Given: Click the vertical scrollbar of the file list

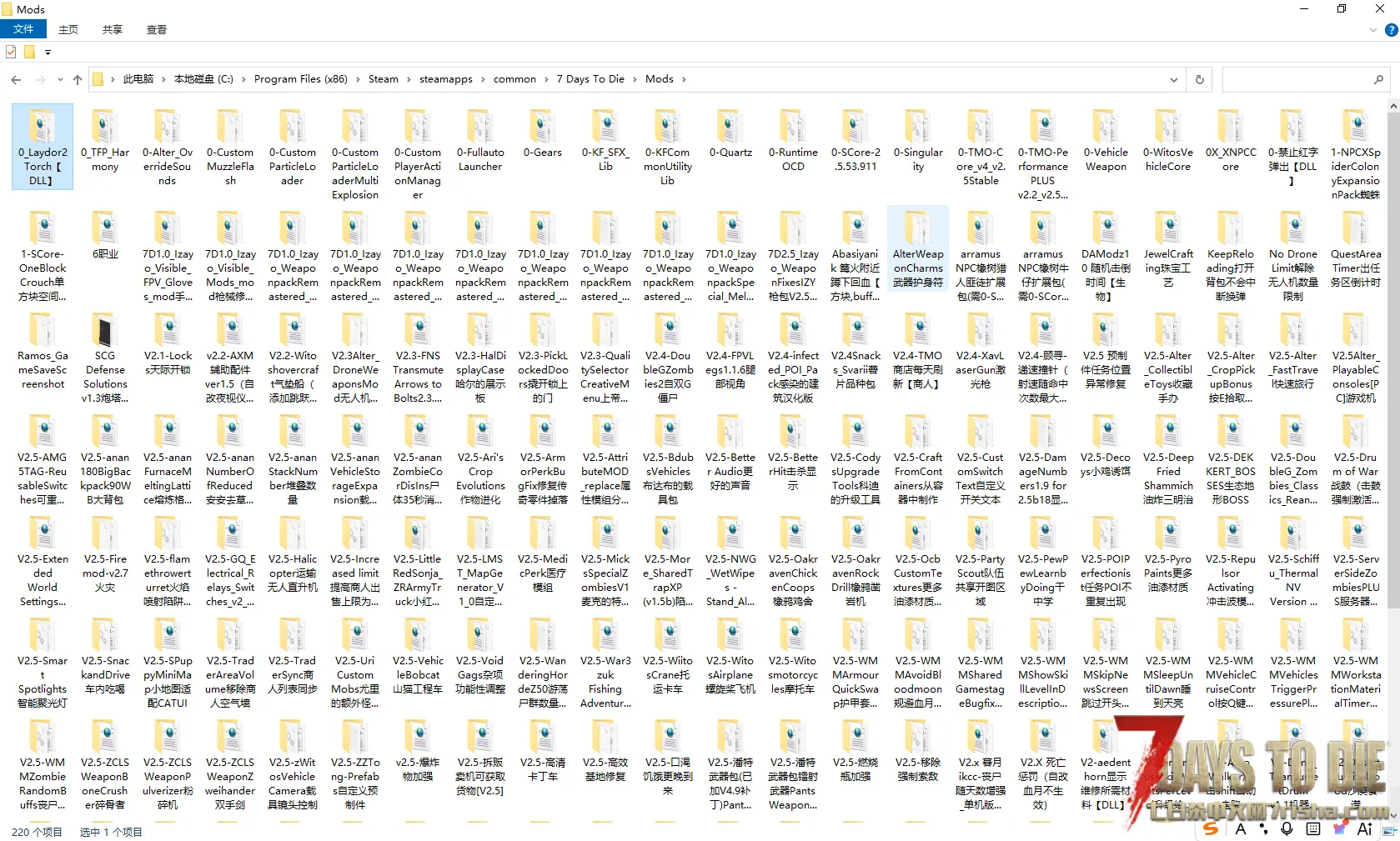Looking at the screenshot, I should tap(1393, 333).
